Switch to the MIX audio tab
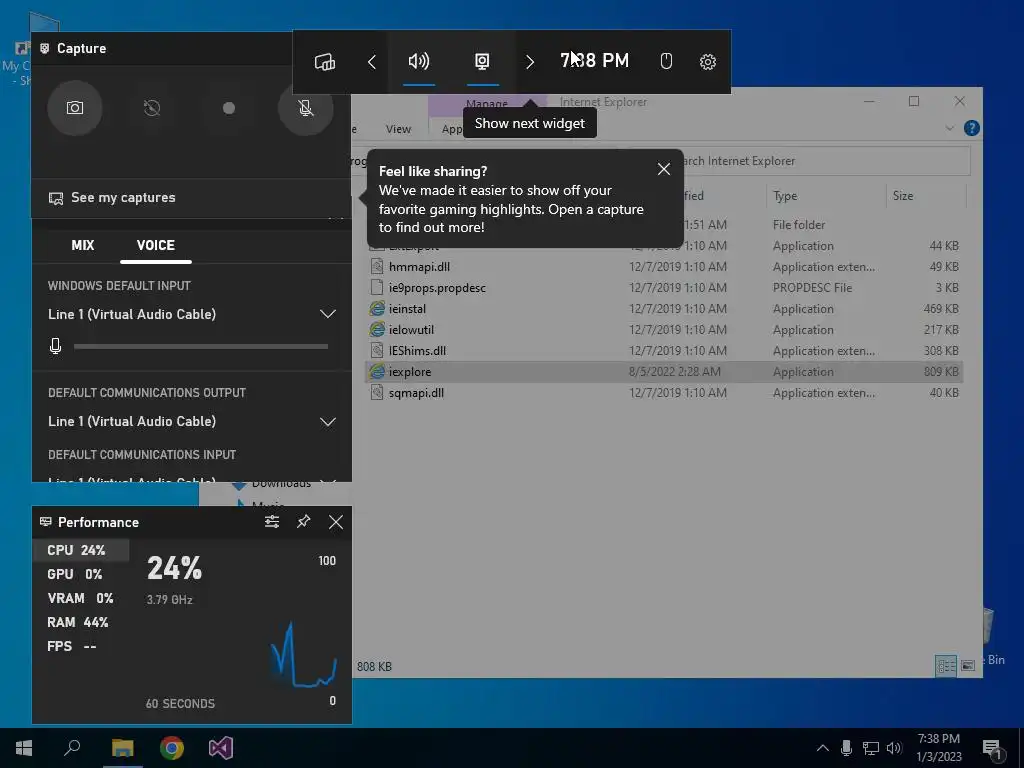Screen dimensions: 1024x768 click(82, 245)
